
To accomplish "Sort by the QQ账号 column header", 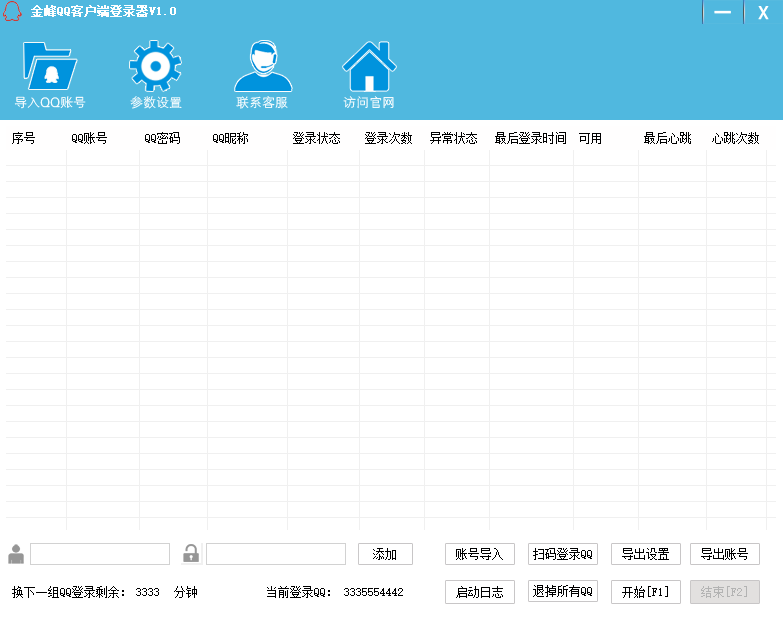I will click(x=89, y=138).
